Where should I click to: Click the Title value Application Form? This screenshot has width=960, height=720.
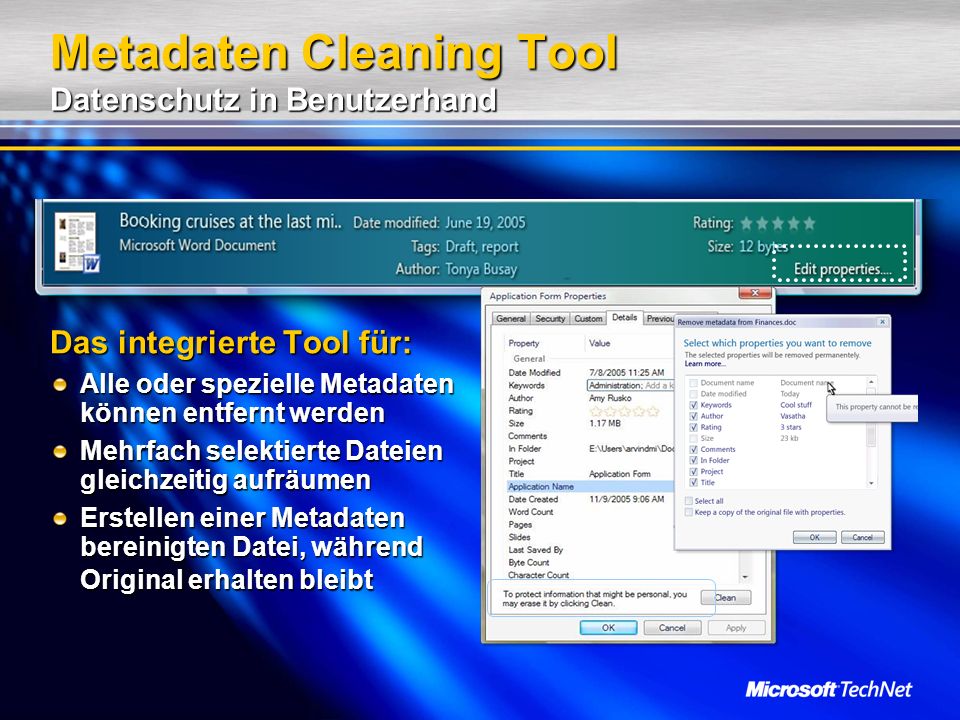(x=620, y=474)
